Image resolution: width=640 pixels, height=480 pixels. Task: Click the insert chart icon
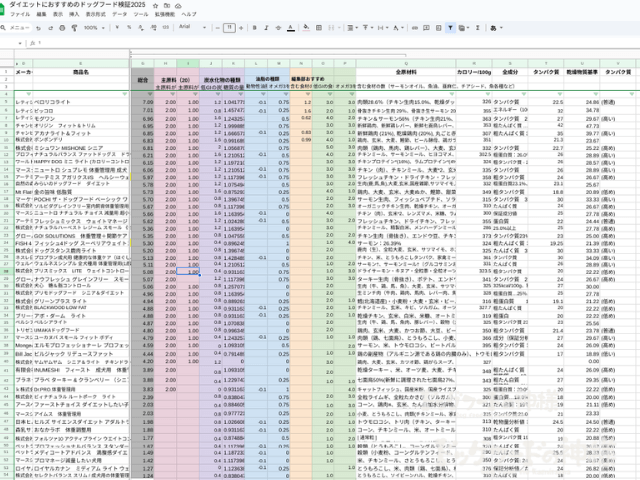click(438, 28)
